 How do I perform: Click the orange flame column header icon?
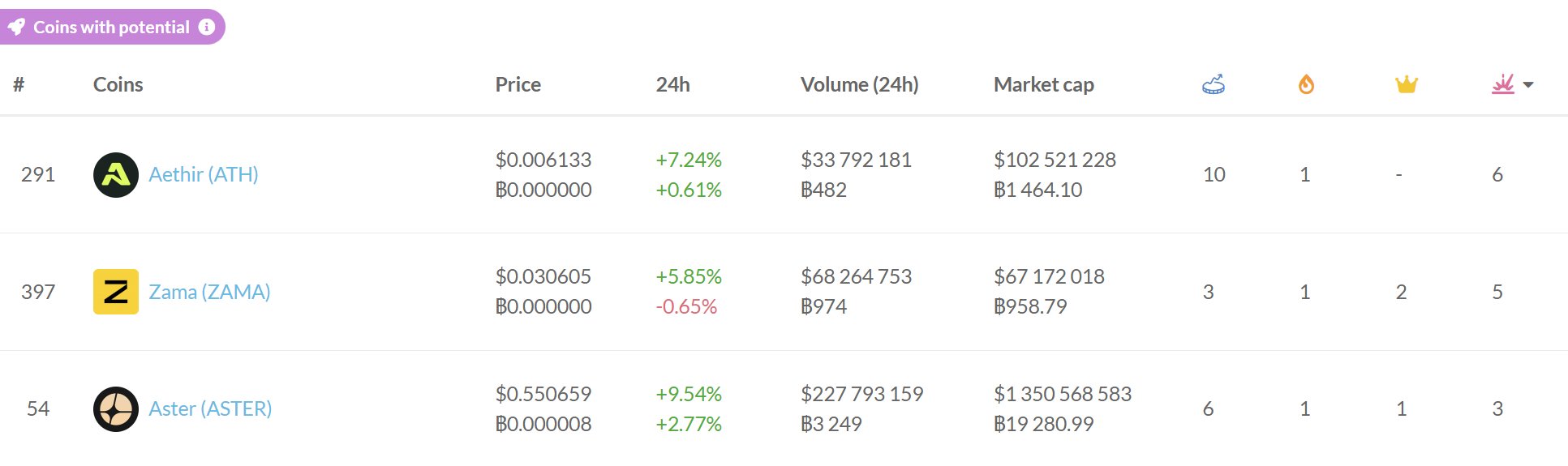[1306, 84]
